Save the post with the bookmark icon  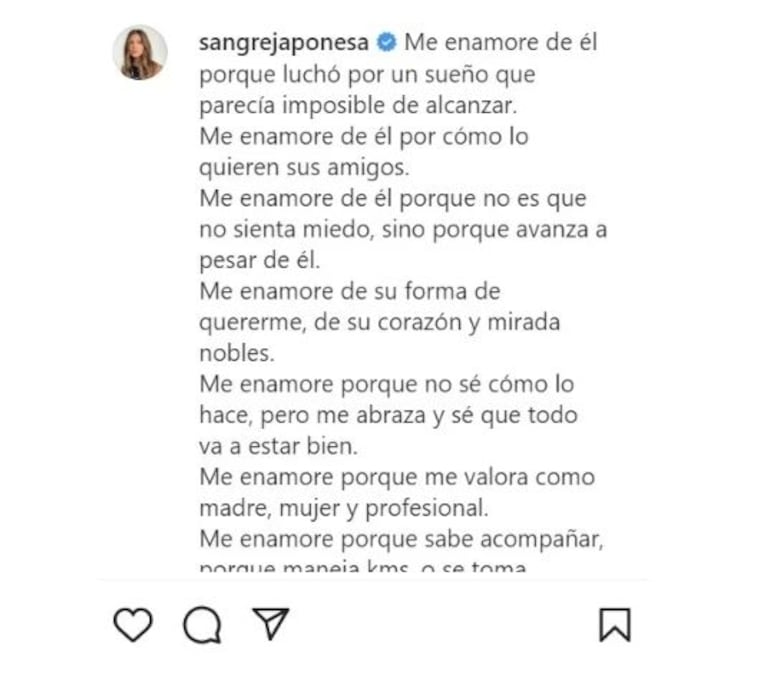(x=615, y=624)
